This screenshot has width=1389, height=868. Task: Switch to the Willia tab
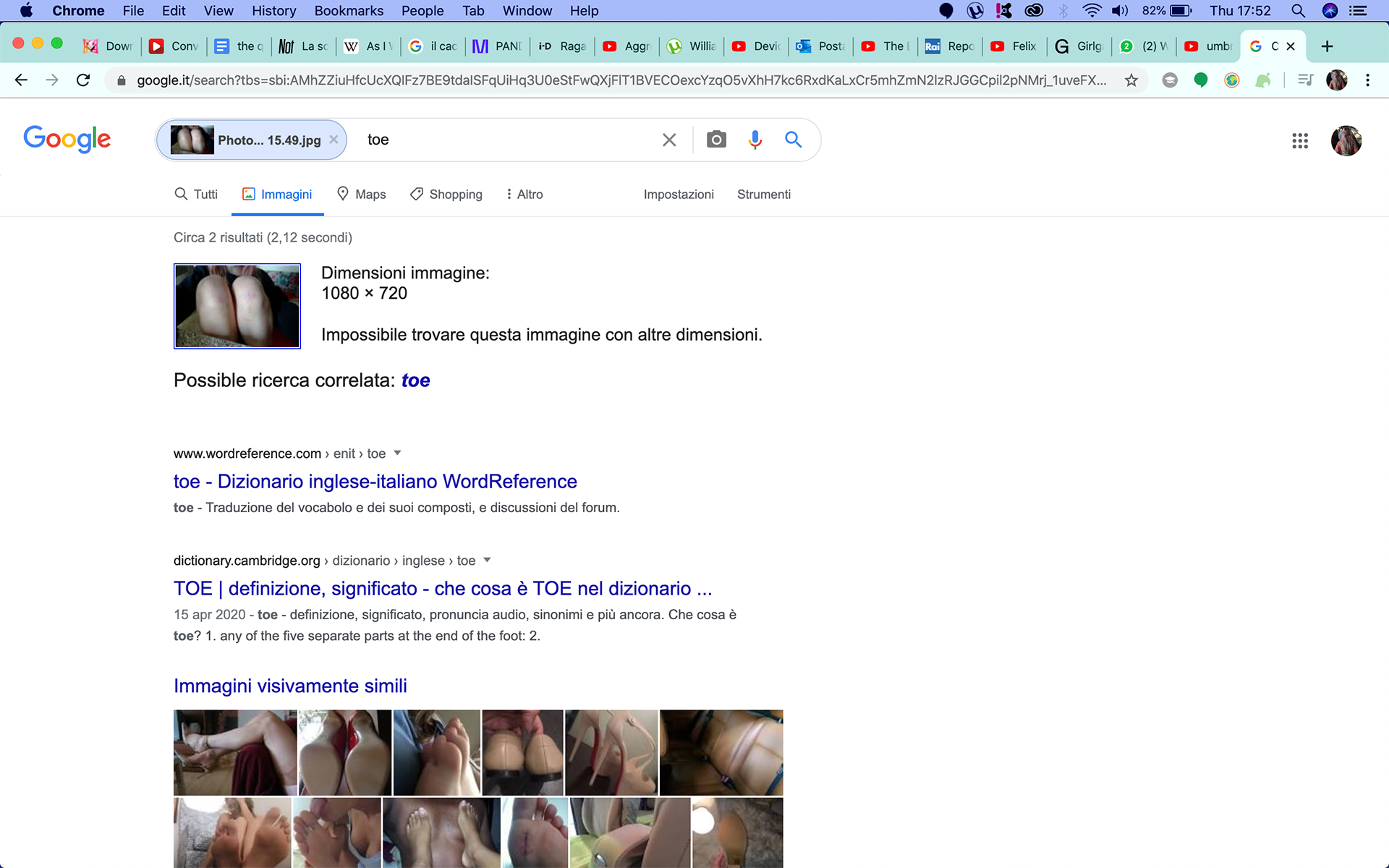(691, 46)
